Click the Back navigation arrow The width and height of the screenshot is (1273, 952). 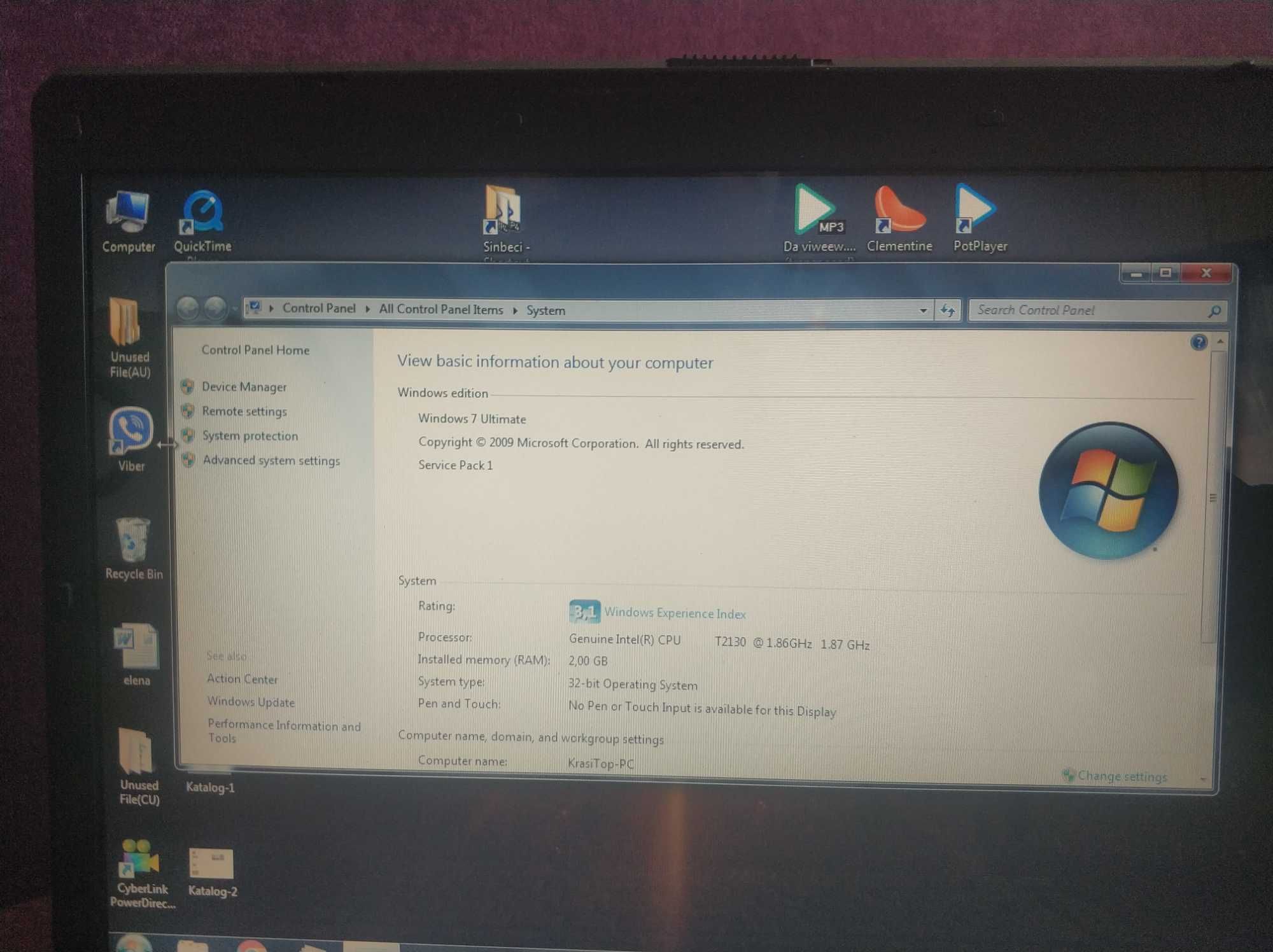click(187, 309)
